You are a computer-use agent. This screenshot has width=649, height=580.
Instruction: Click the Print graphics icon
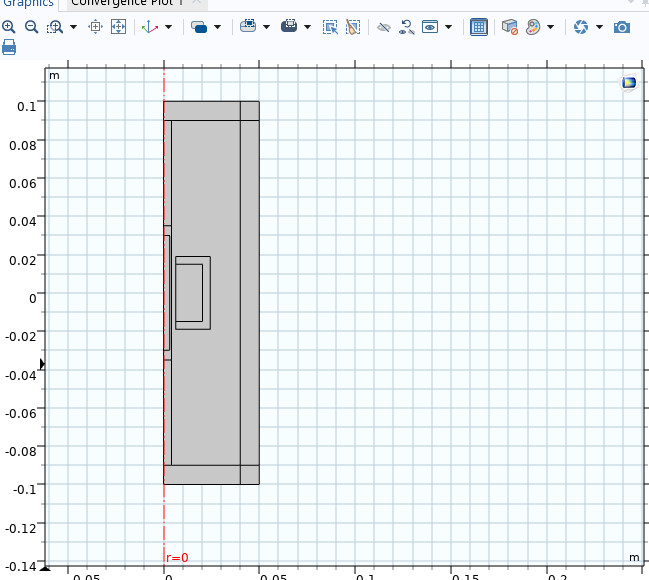(8, 47)
